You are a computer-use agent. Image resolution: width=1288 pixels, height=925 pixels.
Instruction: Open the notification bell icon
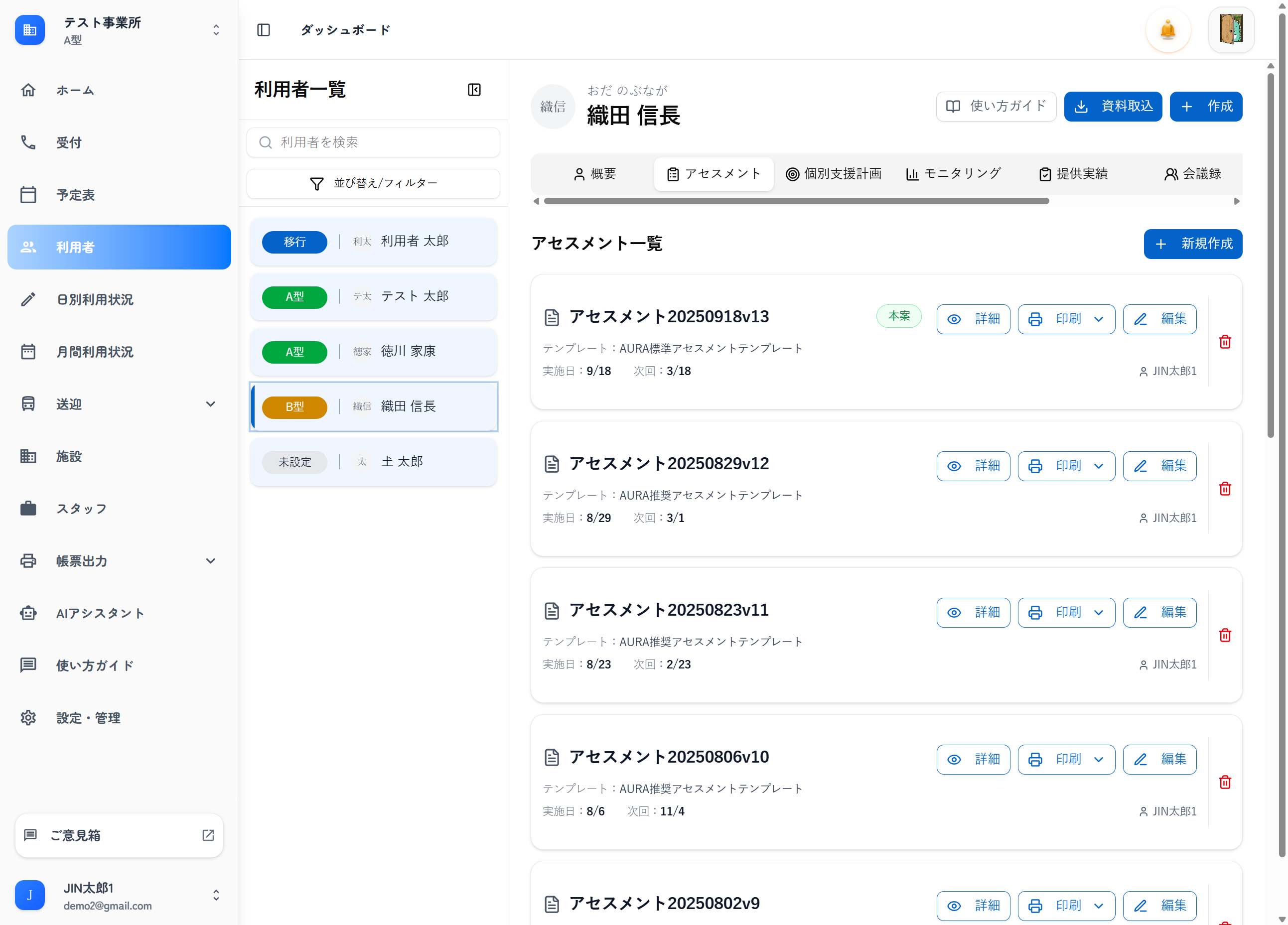tap(1167, 30)
